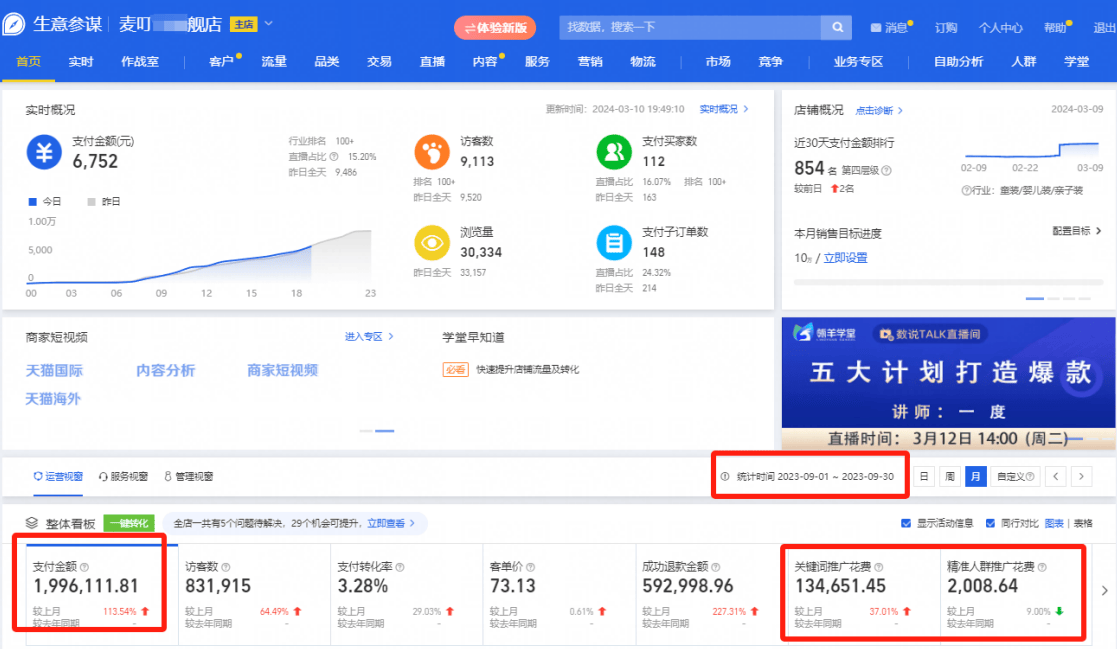Open 首页 navigation tab
This screenshot has height=649, width=1117.
click(x=28, y=62)
